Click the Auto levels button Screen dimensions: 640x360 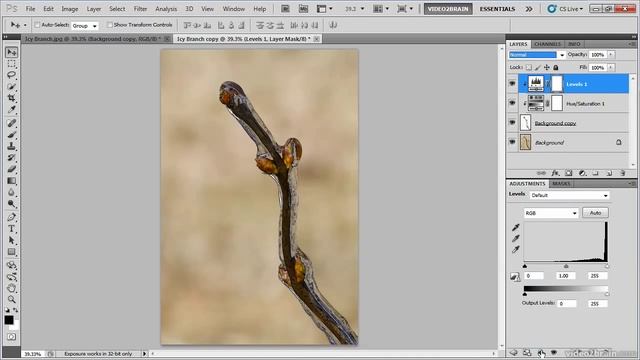pos(596,213)
